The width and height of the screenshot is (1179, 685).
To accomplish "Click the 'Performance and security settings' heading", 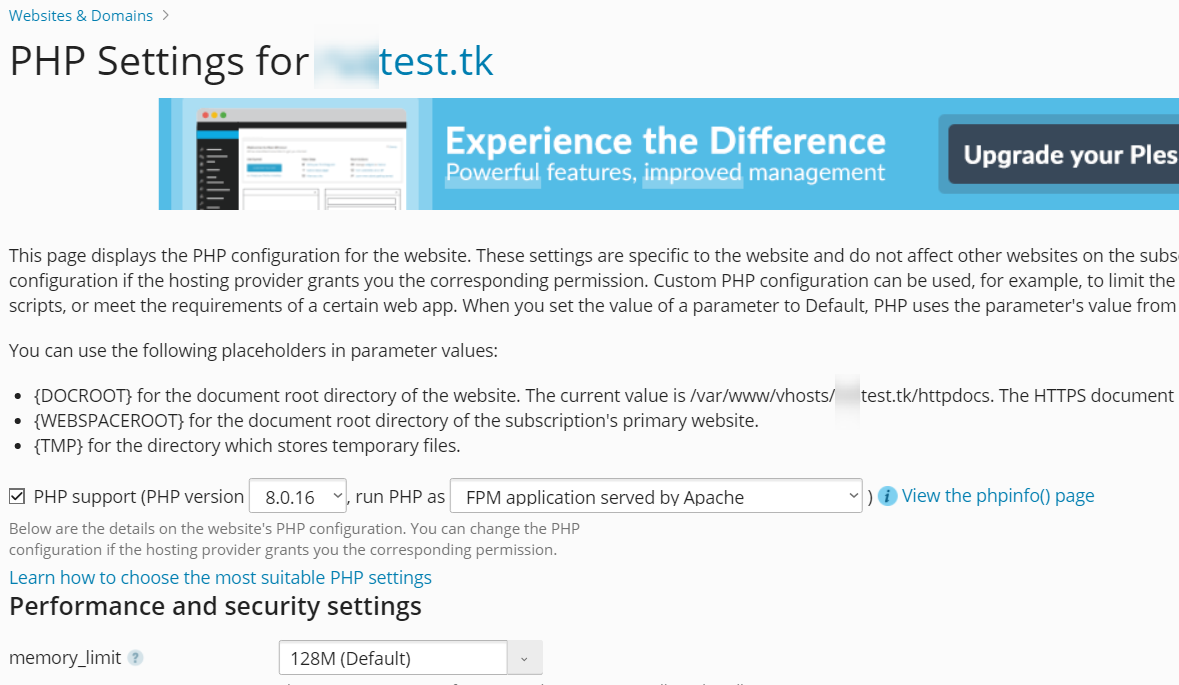I will 215,606.
